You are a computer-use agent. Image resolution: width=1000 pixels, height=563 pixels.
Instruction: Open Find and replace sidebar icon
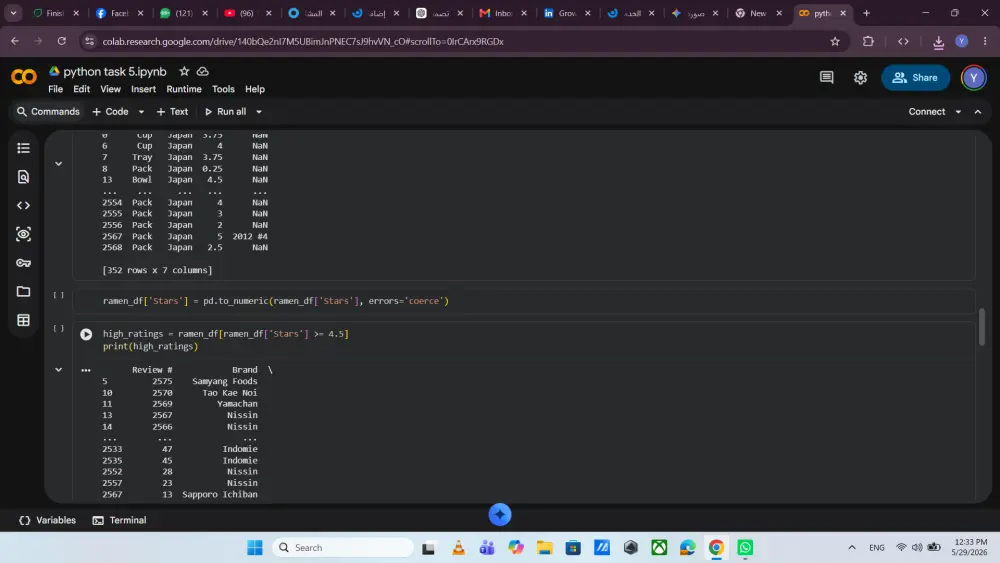(24, 177)
